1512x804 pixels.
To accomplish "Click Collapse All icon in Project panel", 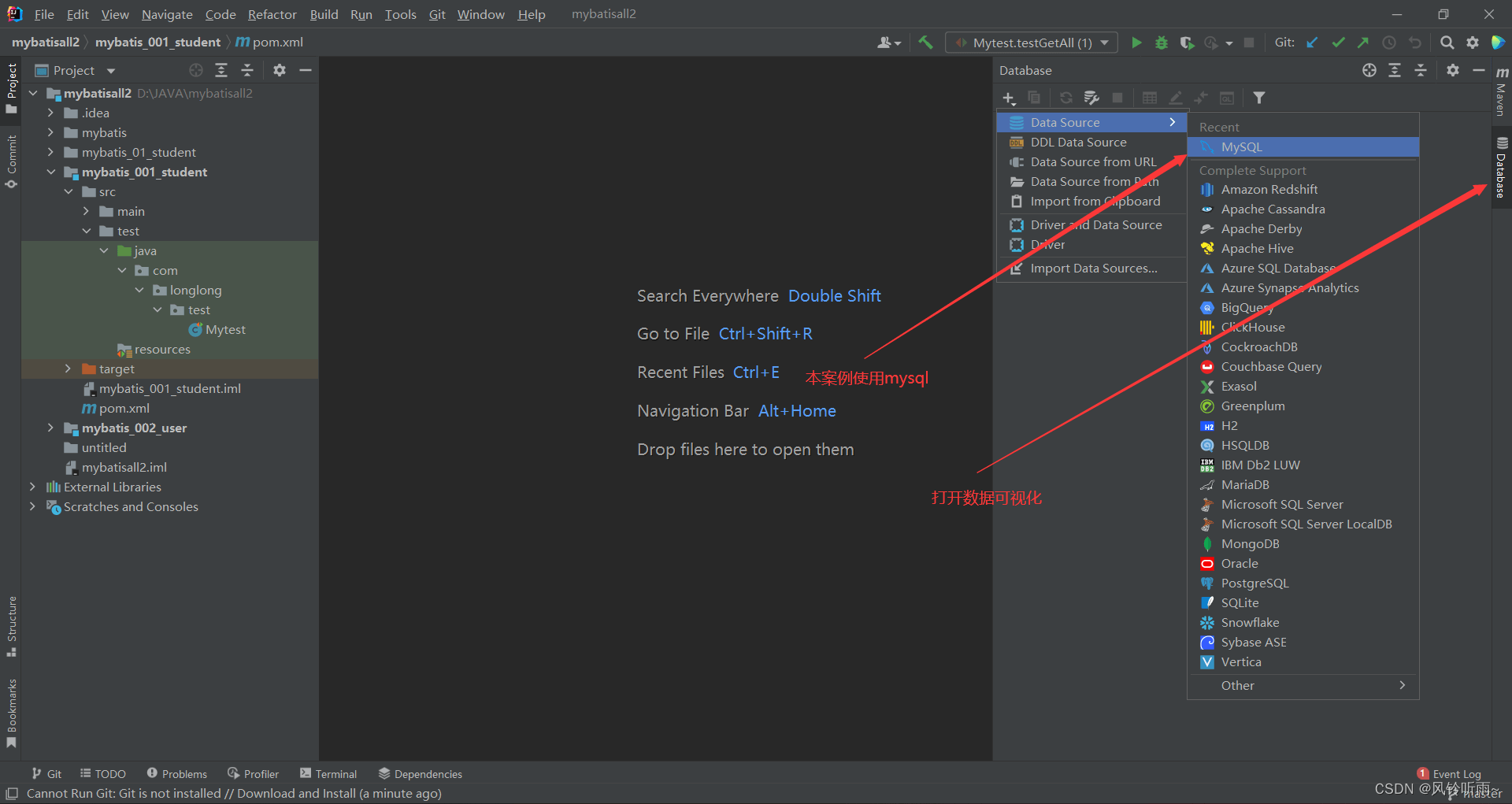I will (247, 70).
